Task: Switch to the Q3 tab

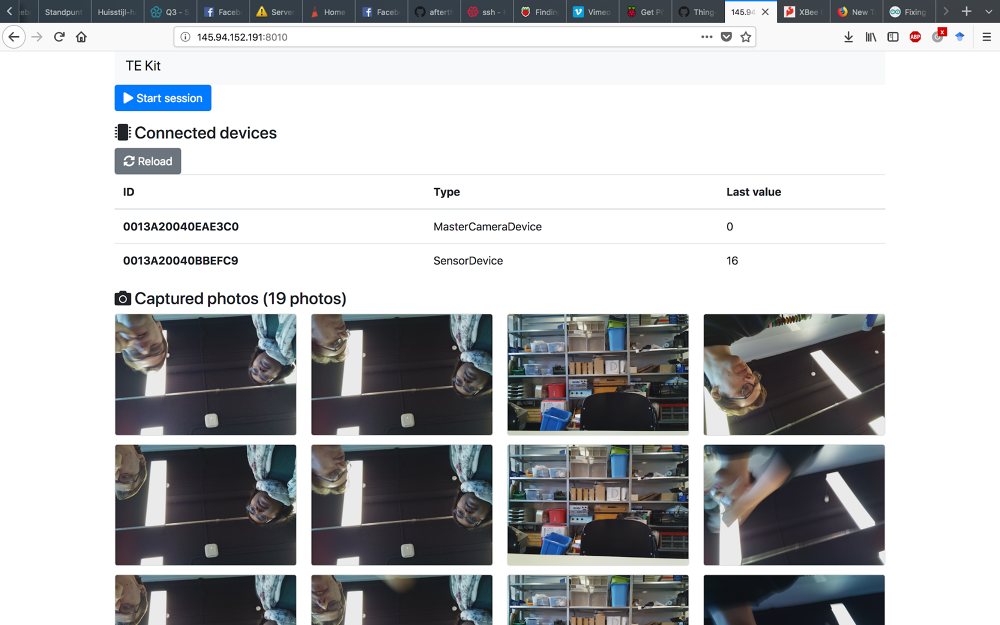Action: coord(170,11)
